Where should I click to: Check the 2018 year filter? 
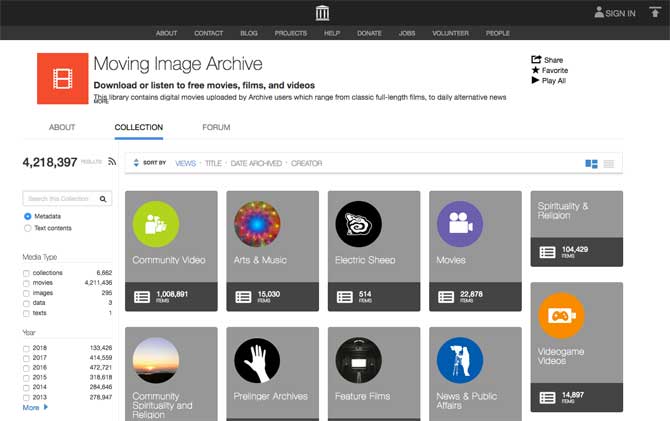pos(26,348)
